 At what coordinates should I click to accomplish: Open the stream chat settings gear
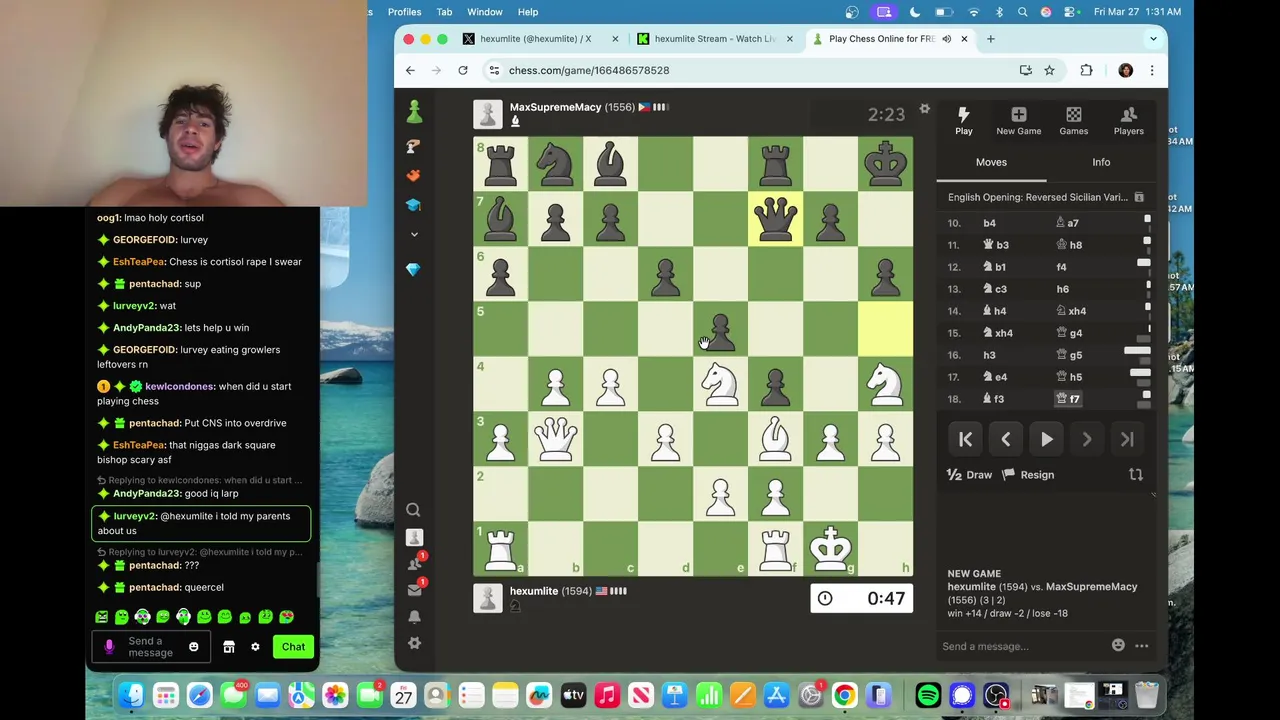pyautogui.click(x=255, y=647)
